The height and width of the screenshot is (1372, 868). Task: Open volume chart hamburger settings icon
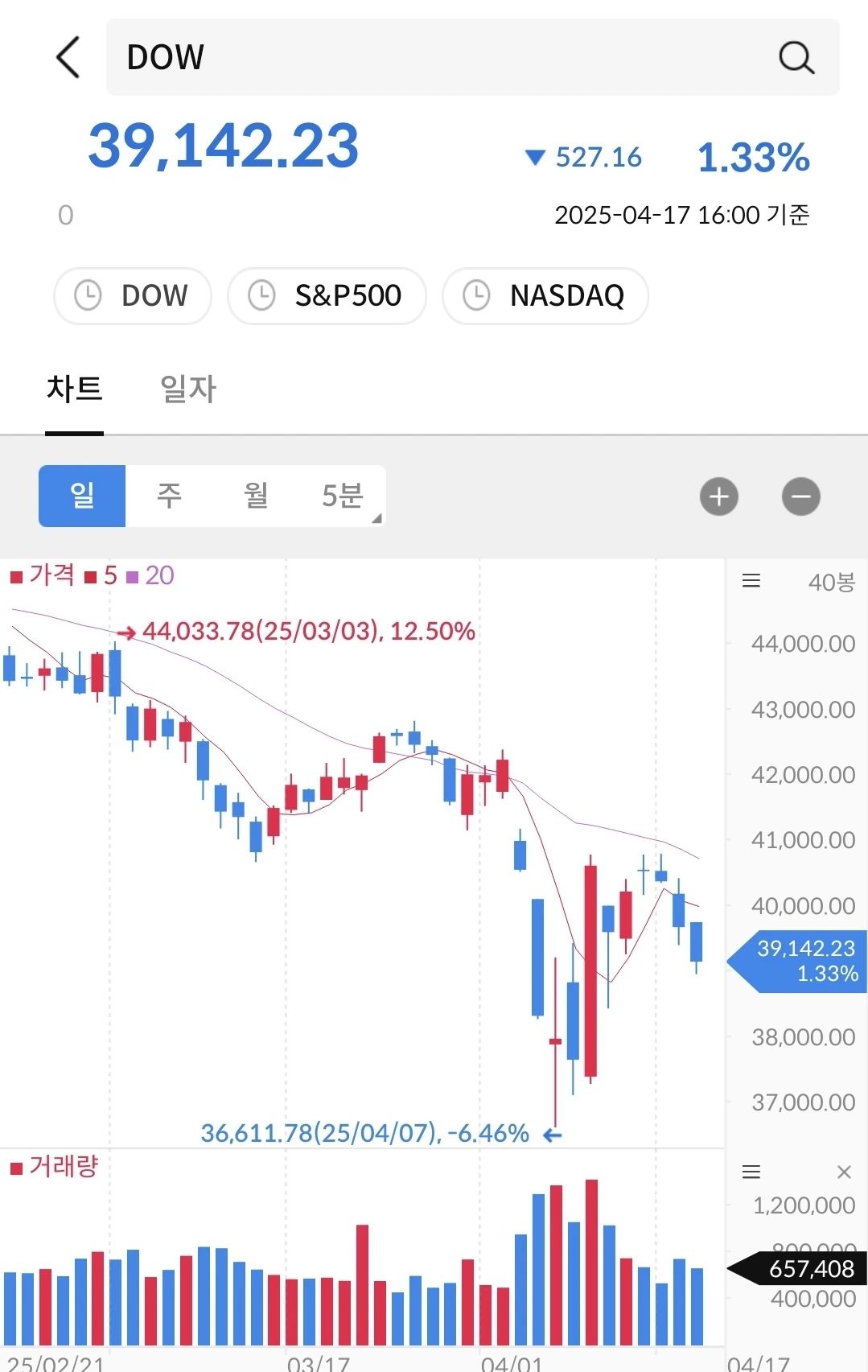click(x=751, y=1172)
